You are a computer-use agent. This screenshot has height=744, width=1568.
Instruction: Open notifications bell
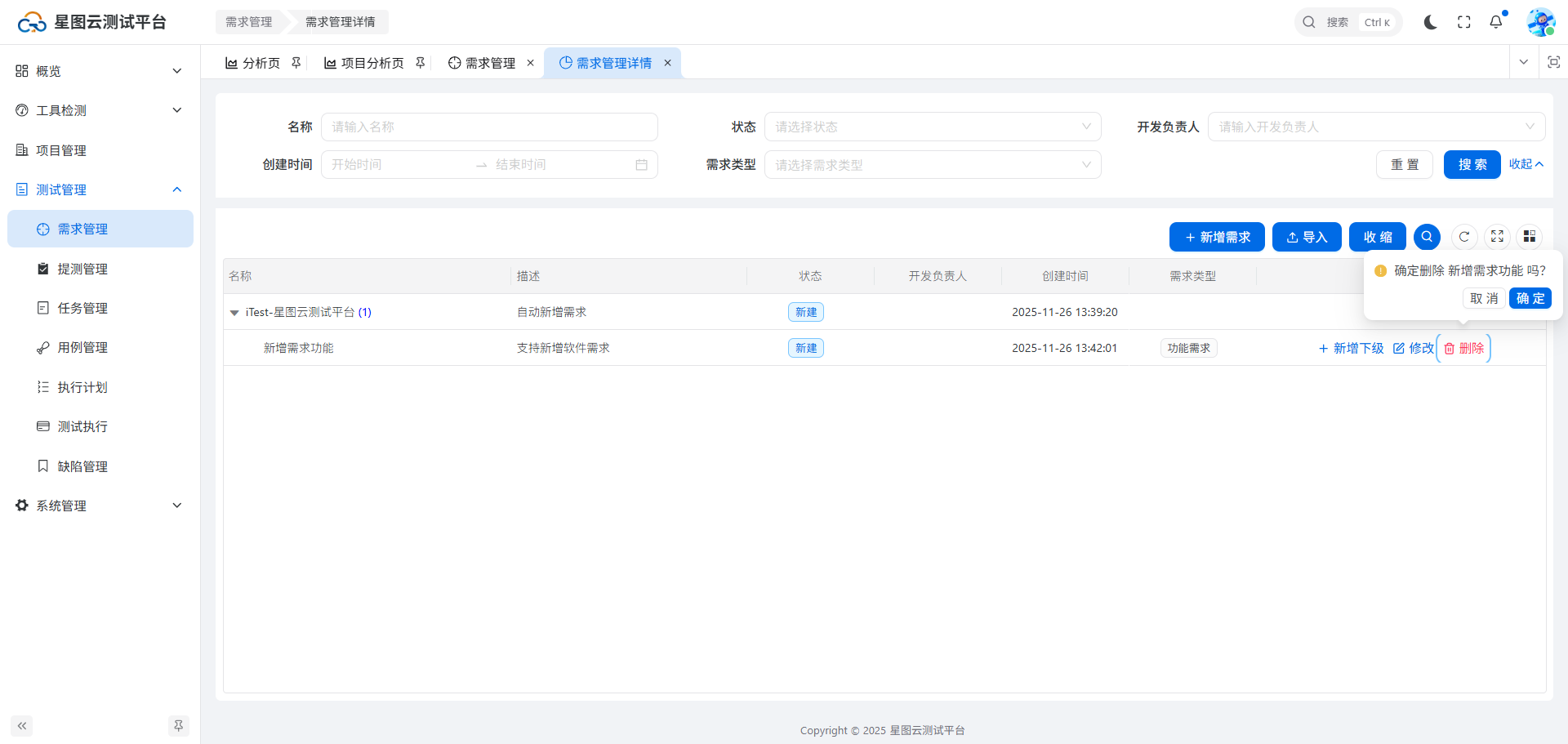(x=1495, y=22)
